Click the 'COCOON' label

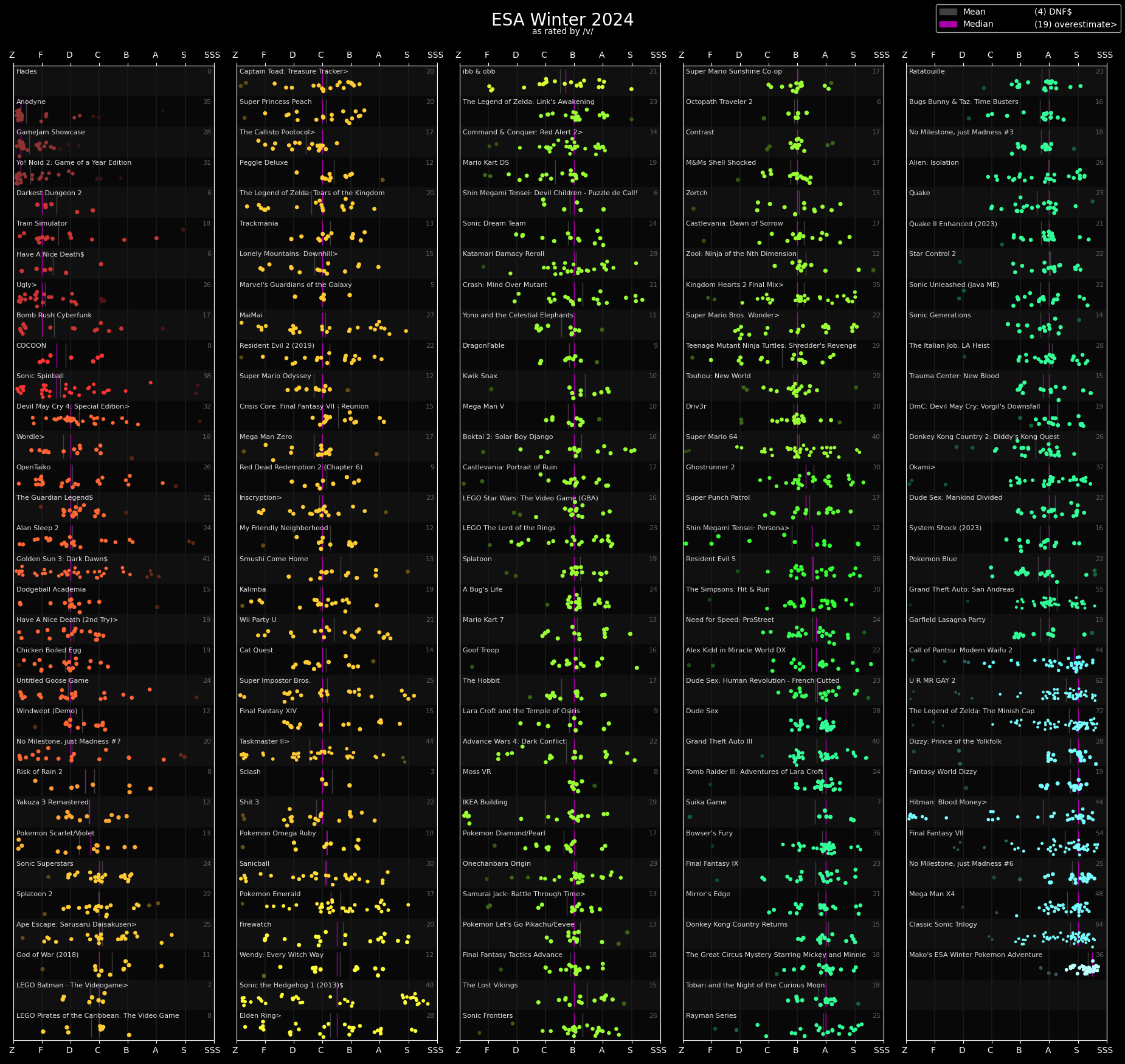coord(31,346)
